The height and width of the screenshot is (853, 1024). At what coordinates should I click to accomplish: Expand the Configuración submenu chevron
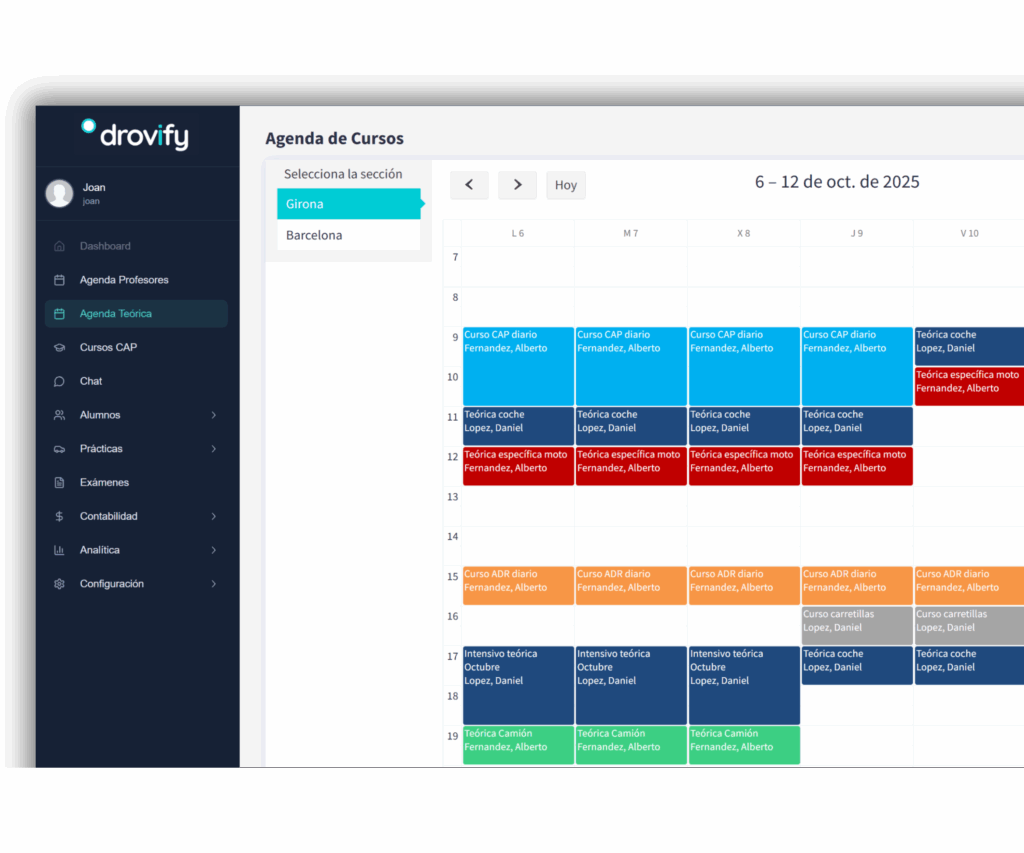(214, 584)
